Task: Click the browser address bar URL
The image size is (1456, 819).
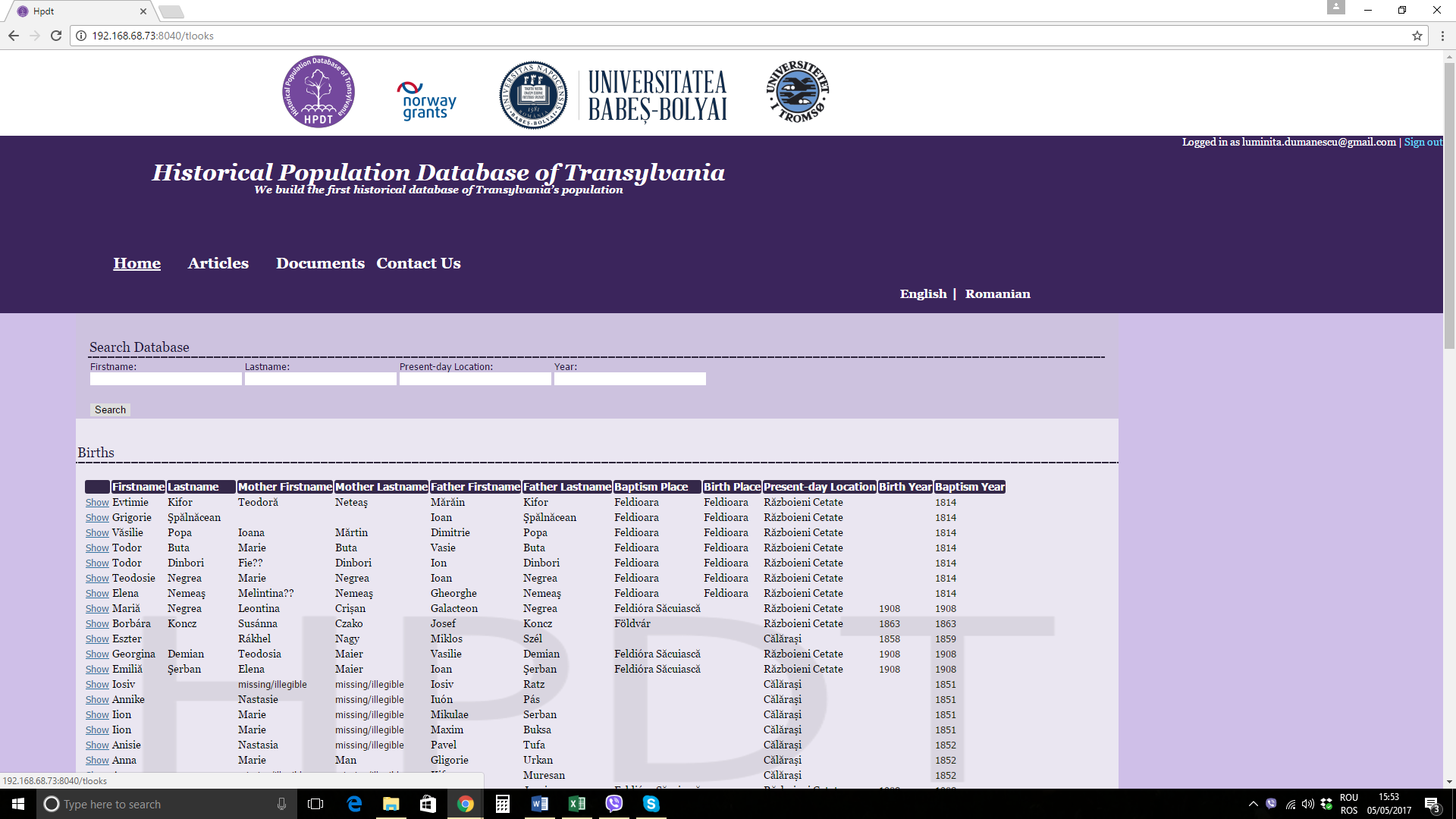Action: (x=153, y=36)
